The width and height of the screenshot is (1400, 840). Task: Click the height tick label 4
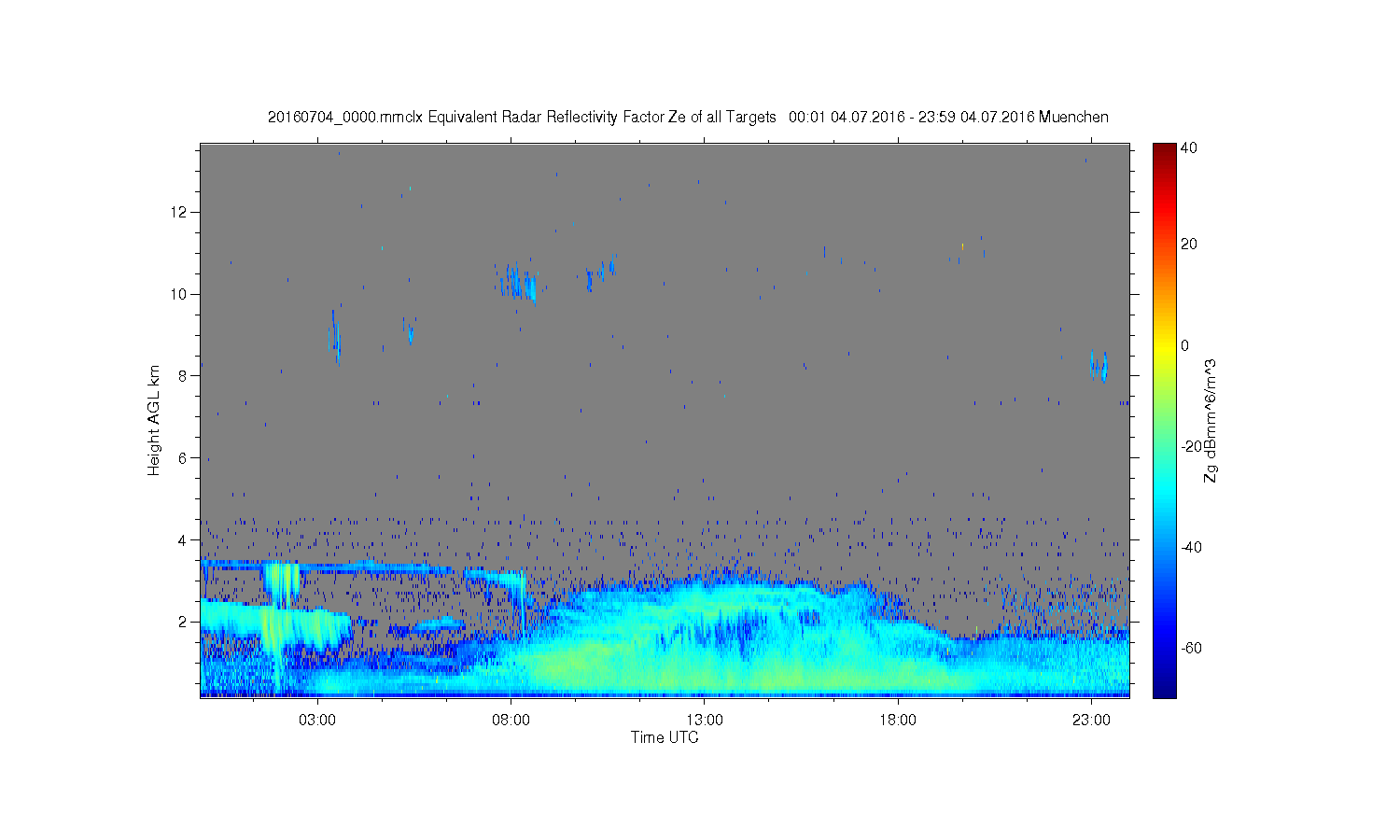click(x=184, y=539)
